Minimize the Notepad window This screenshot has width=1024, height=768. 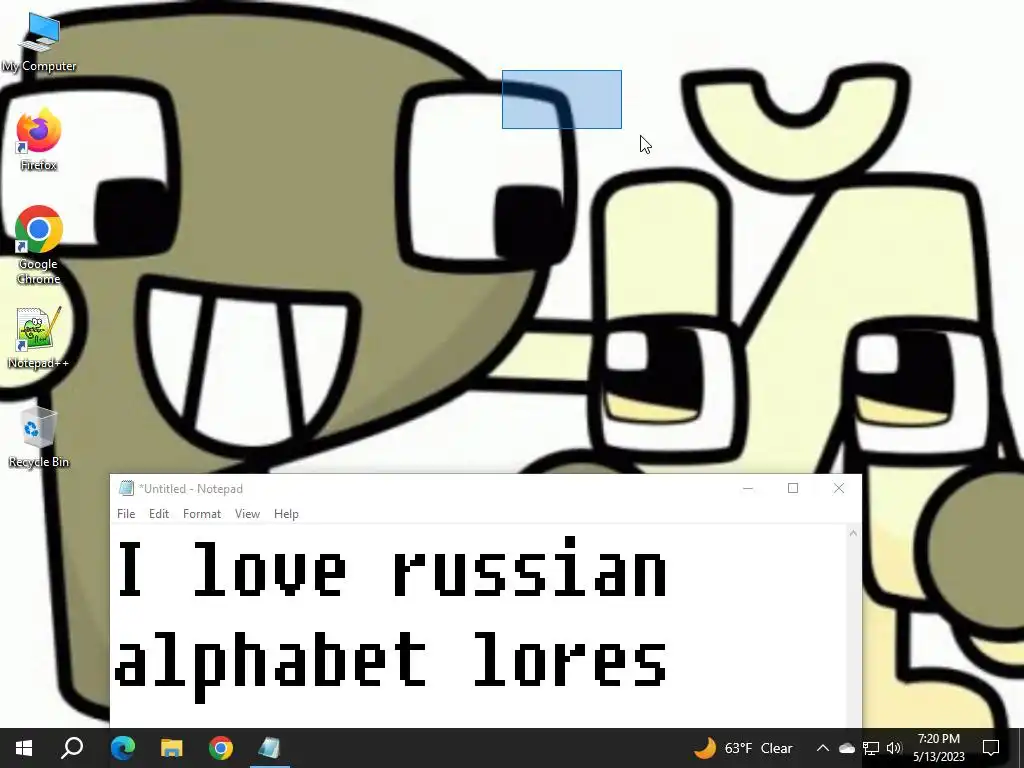pos(748,488)
